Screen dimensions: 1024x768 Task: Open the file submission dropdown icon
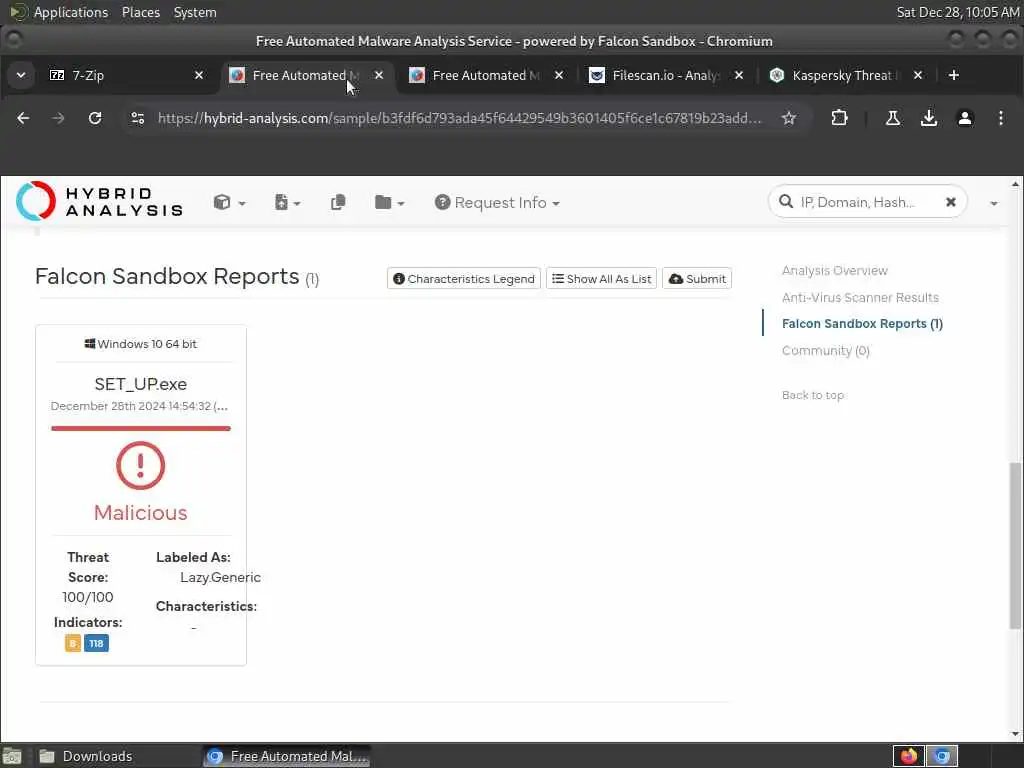[x=287, y=202]
